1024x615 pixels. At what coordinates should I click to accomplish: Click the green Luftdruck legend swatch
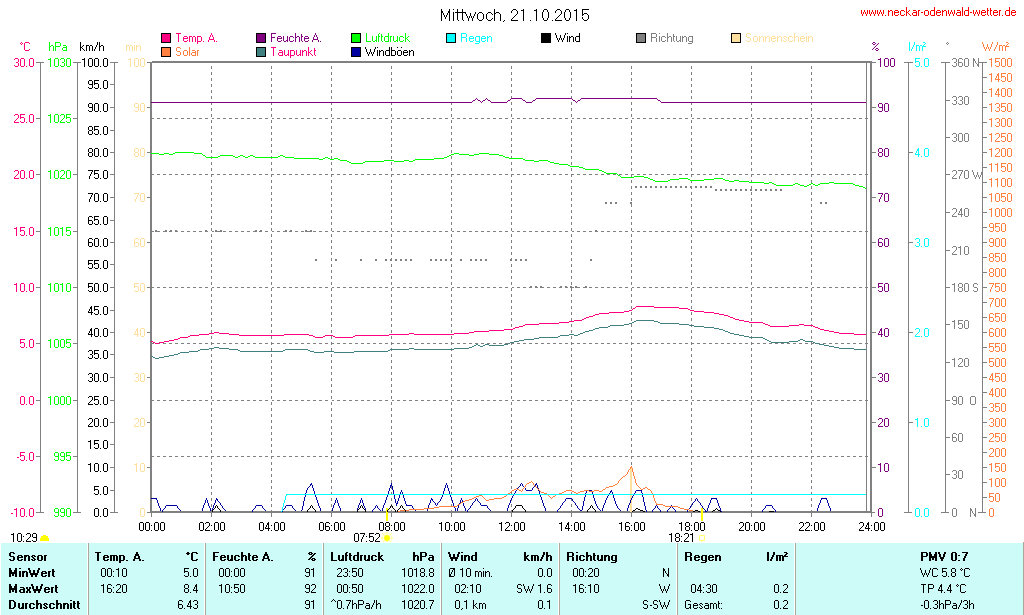[x=356, y=39]
